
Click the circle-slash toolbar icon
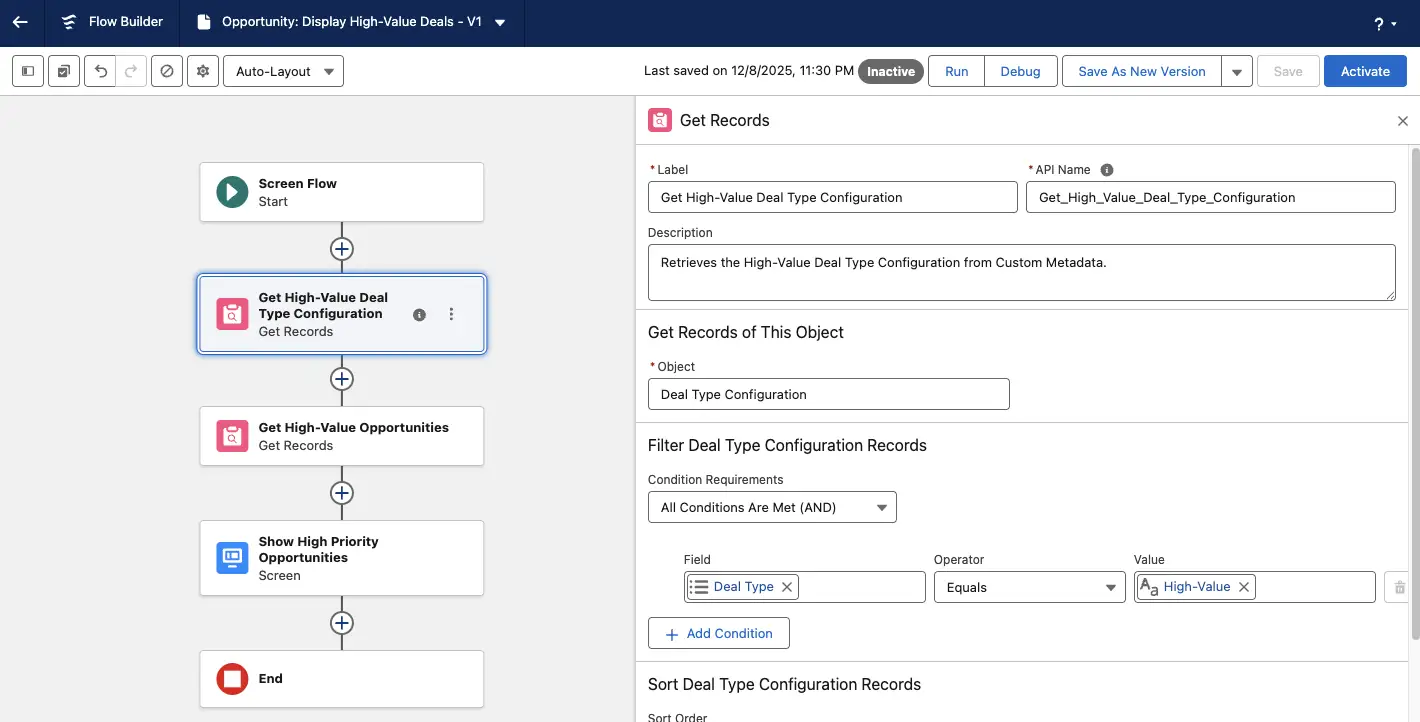click(167, 71)
